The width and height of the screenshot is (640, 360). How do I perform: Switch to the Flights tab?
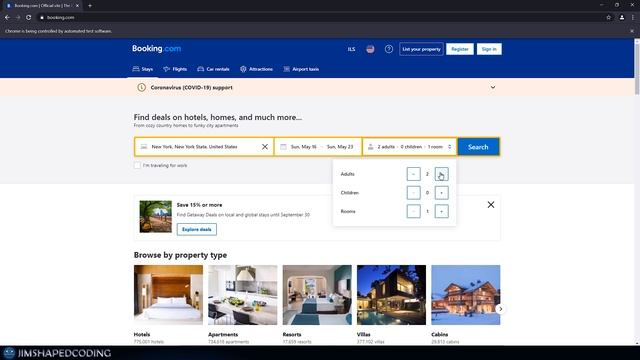click(x=175, y=69)
